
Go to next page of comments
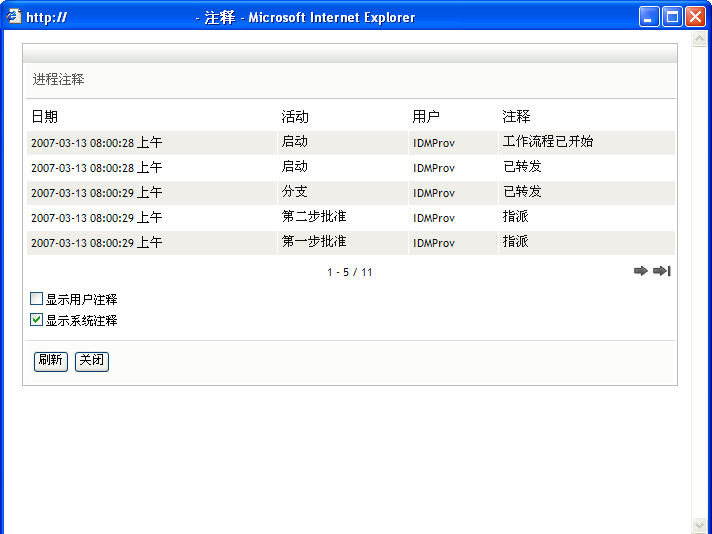point(640,271)
